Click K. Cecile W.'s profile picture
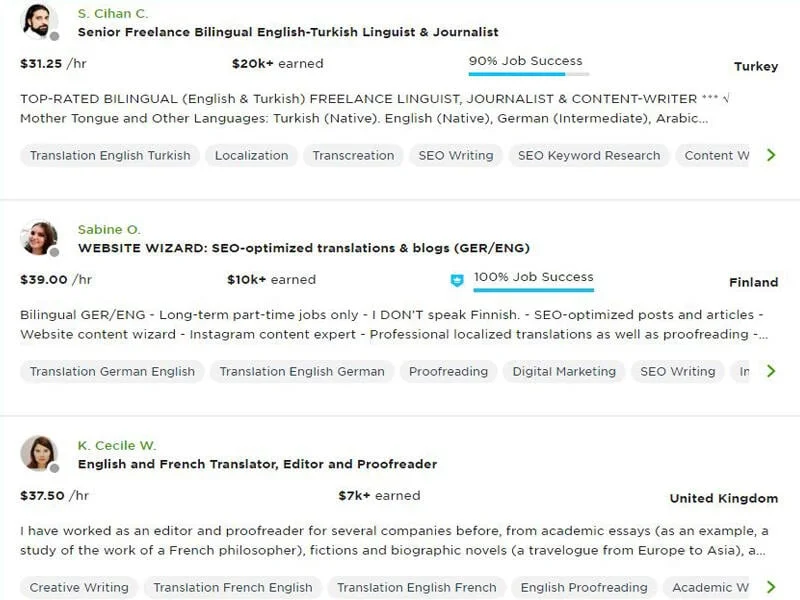 click(38, 453)
